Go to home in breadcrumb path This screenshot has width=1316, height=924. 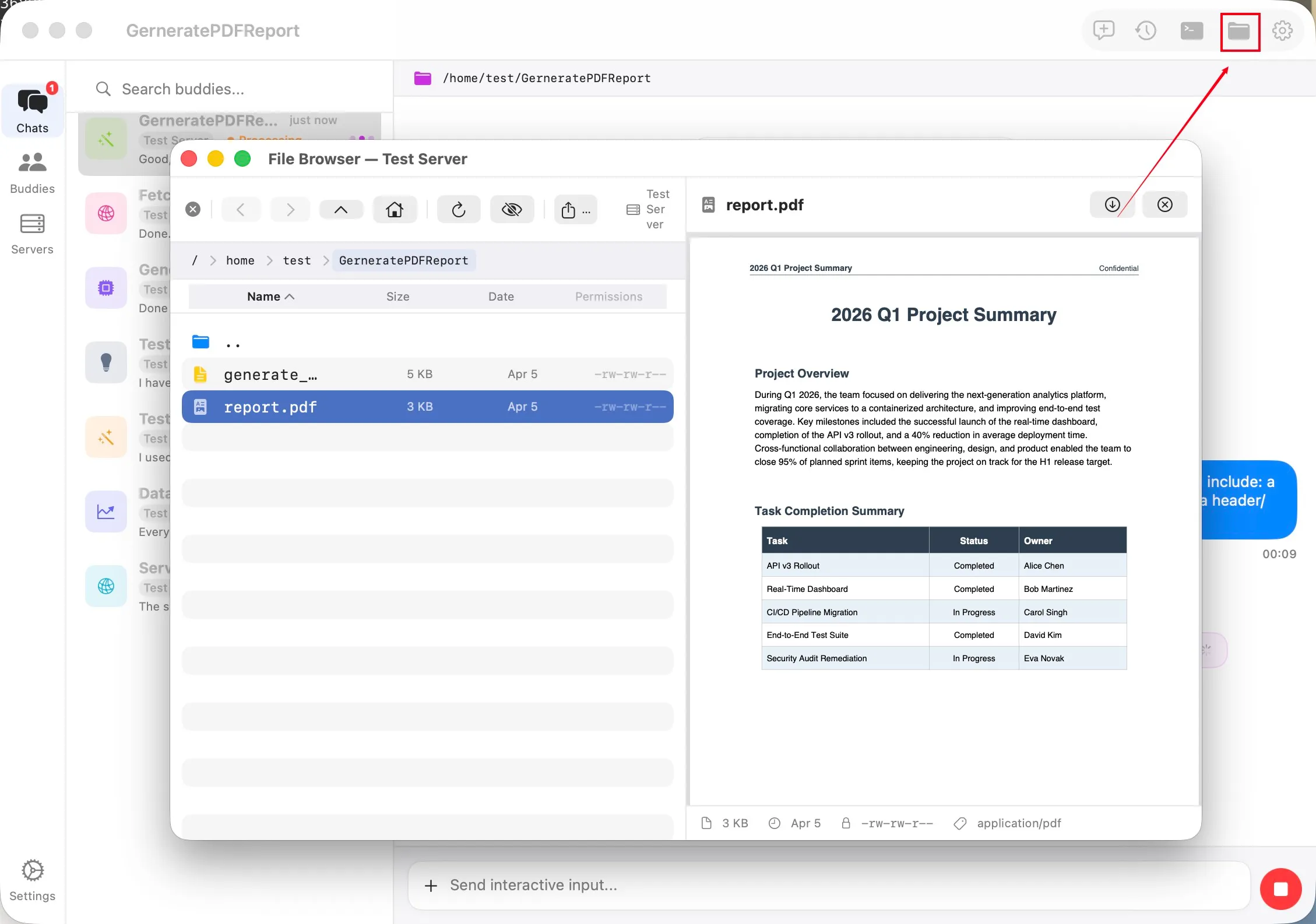pos(240,260)
